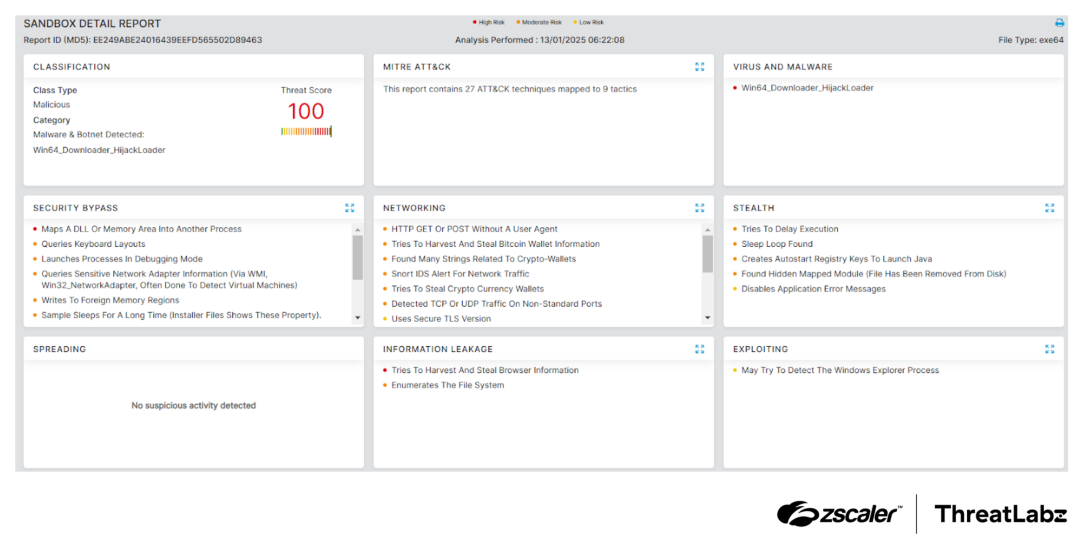The height and width of the screenshot is (550, 1080).
Task: Click the Threat Score gauge bar
Action: click(x=306, y=131)
